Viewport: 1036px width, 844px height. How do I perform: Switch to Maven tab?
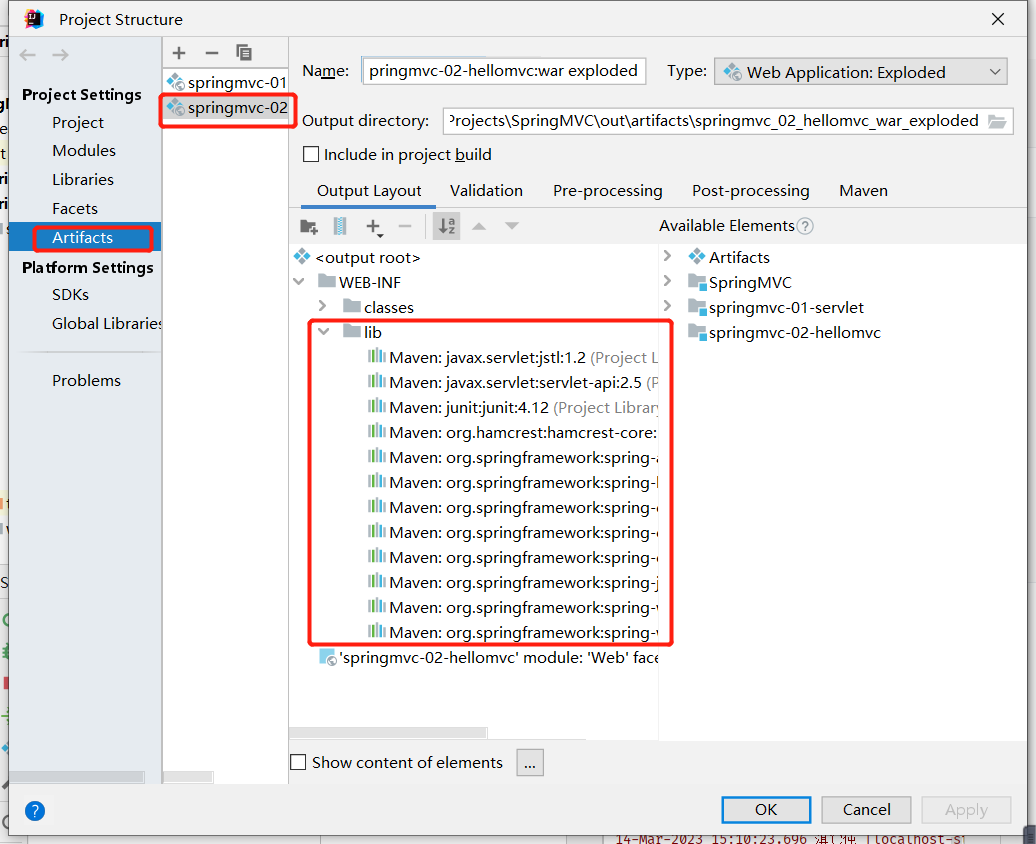(864, 191)
